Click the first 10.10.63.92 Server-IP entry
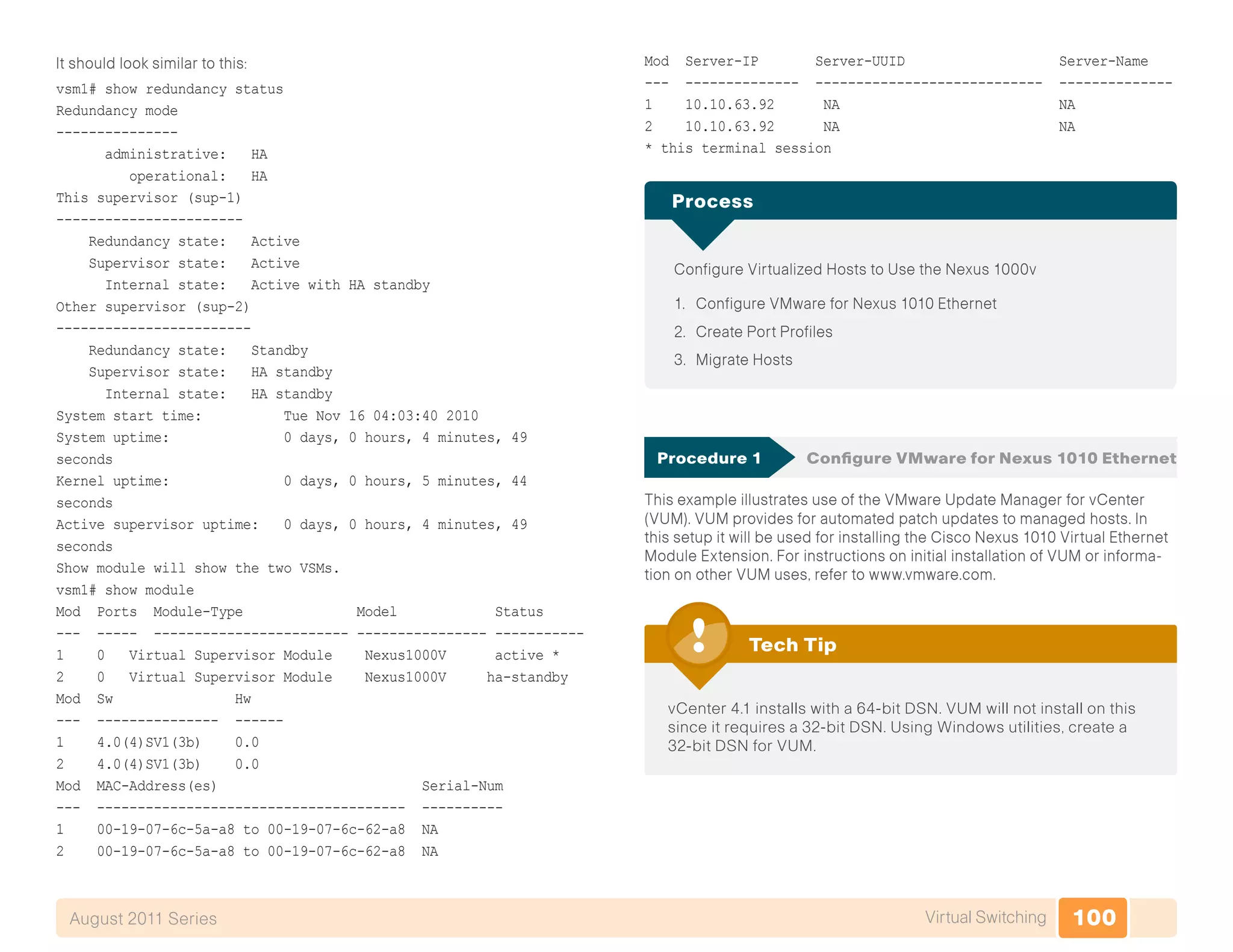The width and height of the screenshot is (1233, 952). coord(729,105)
